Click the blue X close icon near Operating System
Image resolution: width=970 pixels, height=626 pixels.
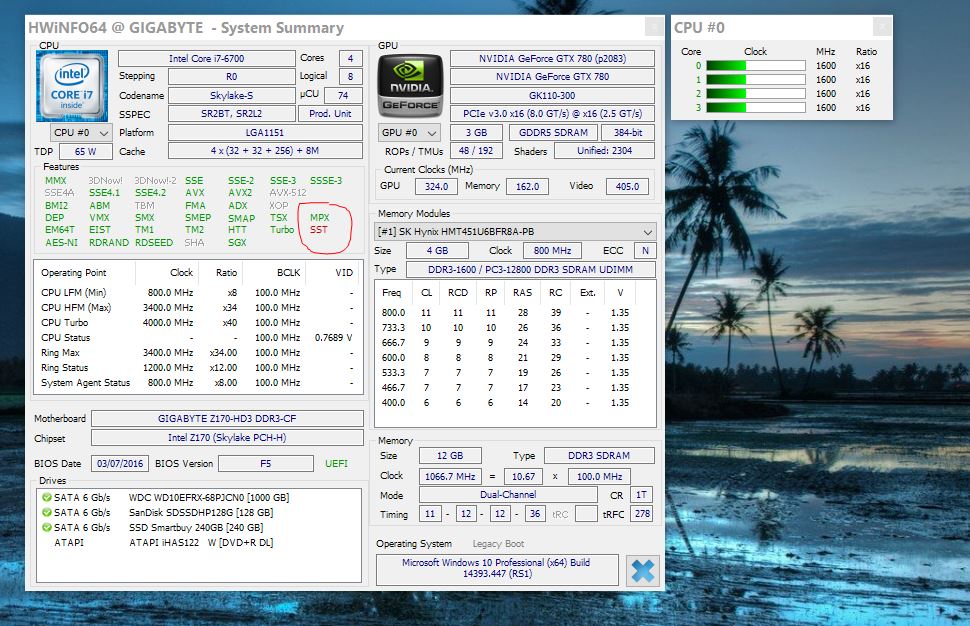pos(642,570)
